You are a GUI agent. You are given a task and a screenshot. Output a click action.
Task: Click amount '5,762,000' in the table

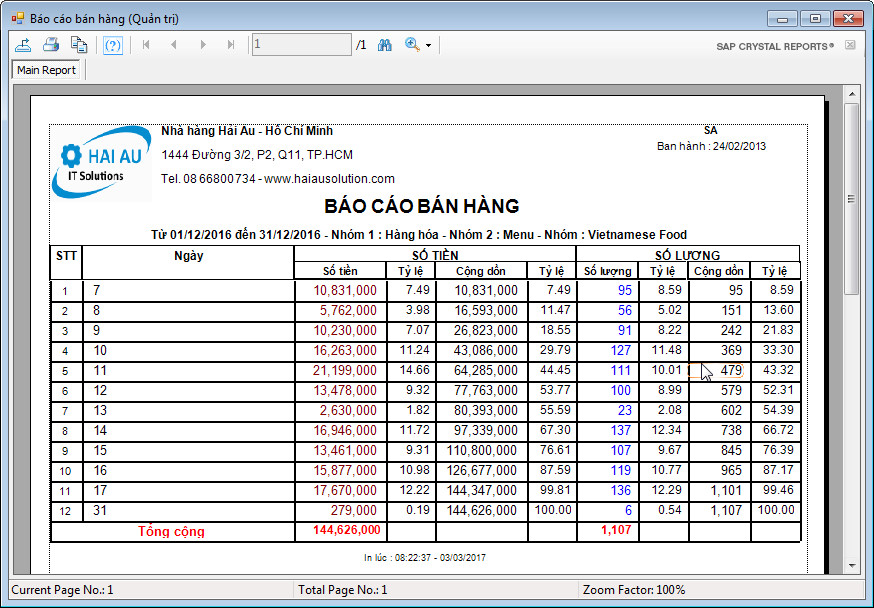point(348,310)
